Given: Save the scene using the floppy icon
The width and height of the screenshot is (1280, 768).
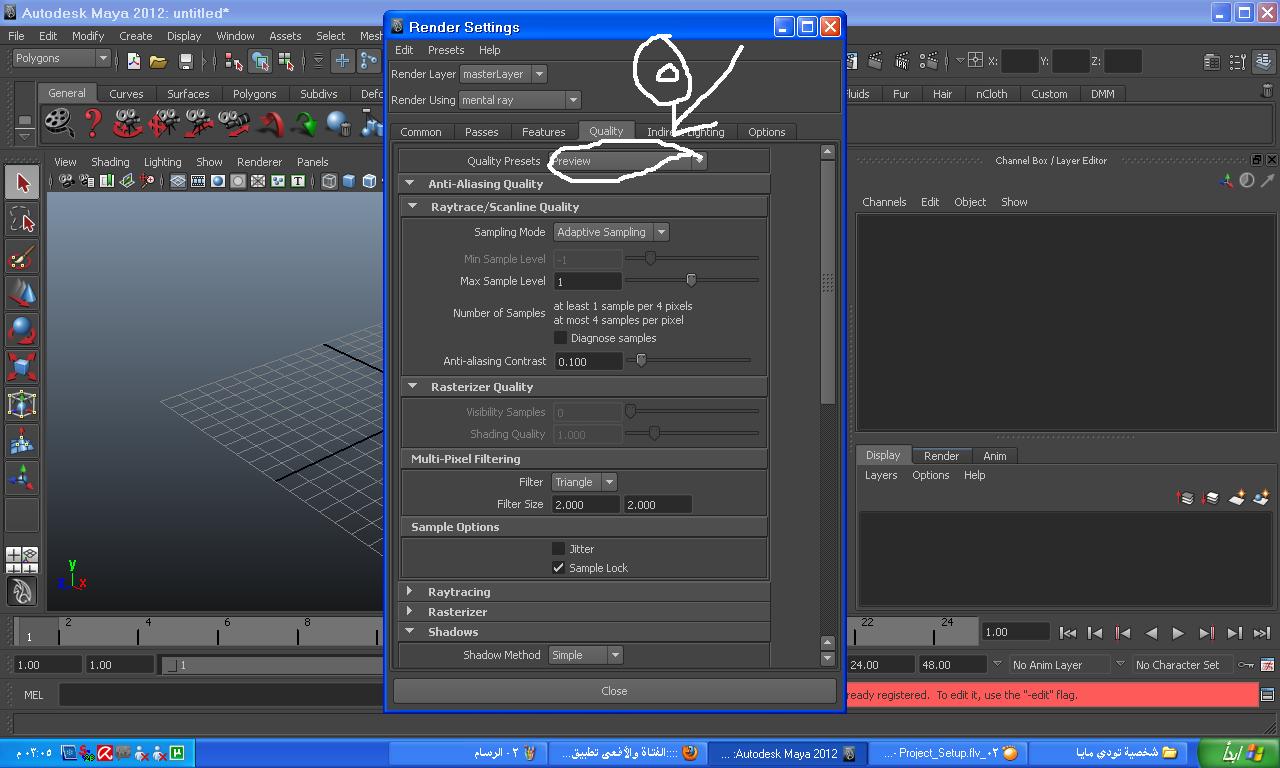Looking at the screenshot, I should click(185, 61).
